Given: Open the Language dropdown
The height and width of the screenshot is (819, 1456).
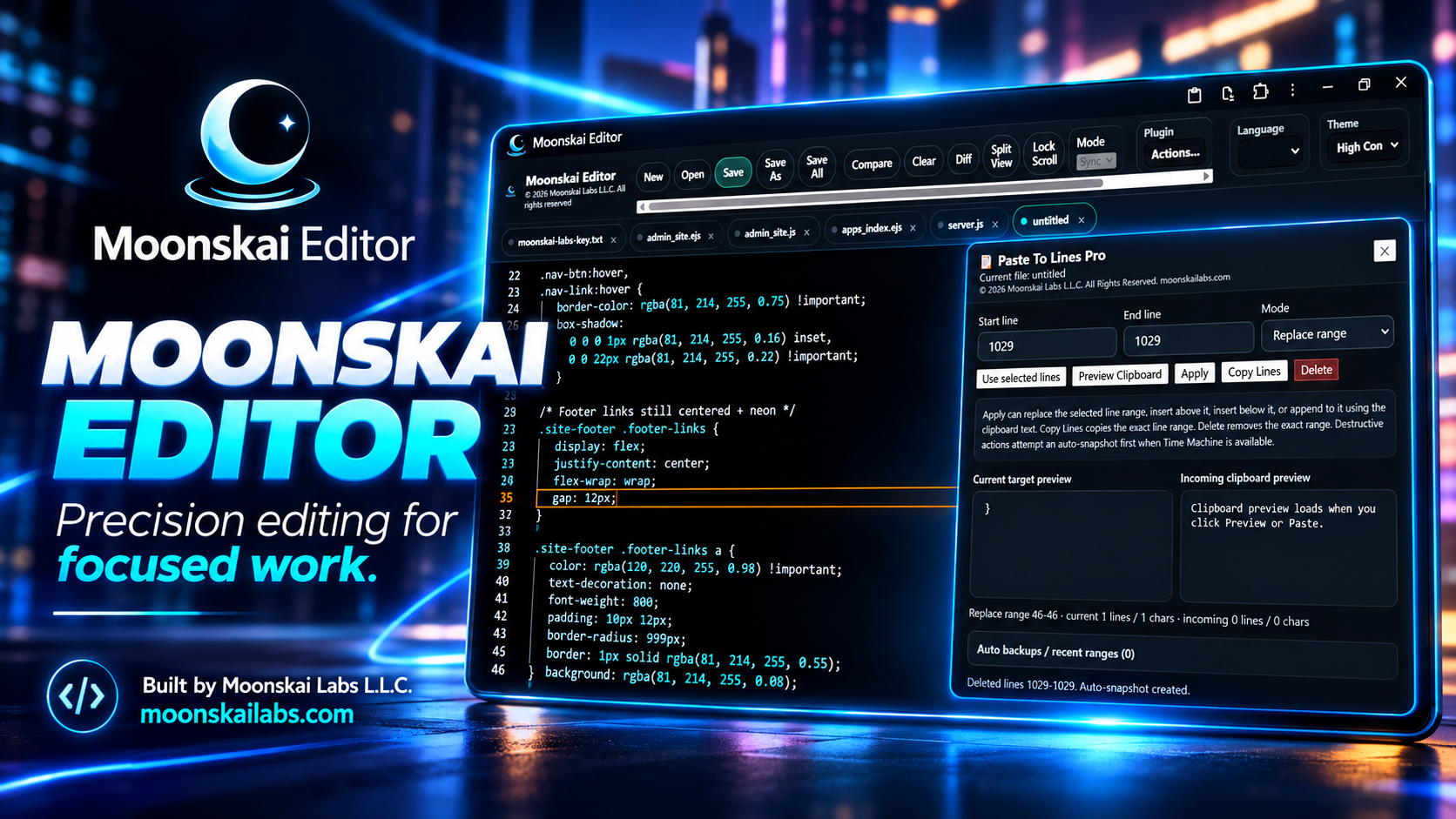Looking at the screenshot, I should click(x=1270, y=151).
